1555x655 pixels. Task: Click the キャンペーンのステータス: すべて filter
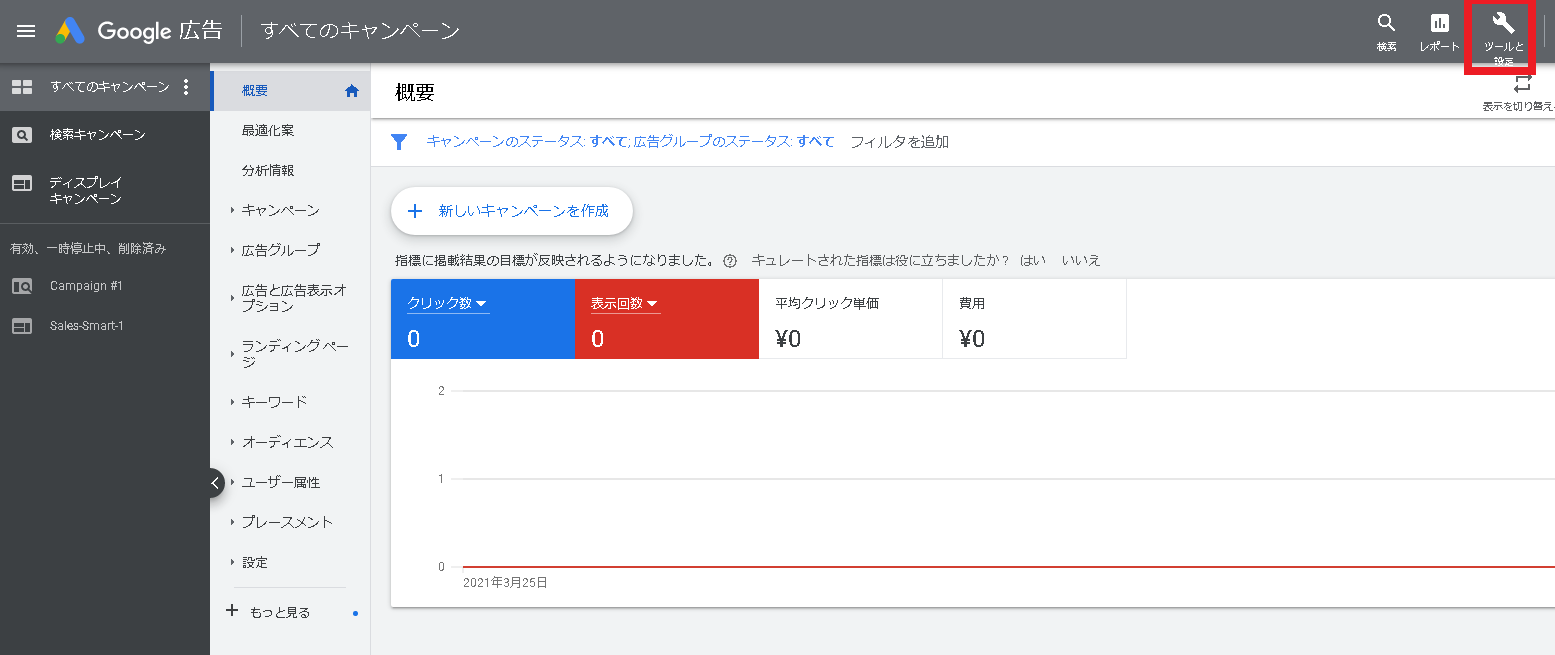526,142
